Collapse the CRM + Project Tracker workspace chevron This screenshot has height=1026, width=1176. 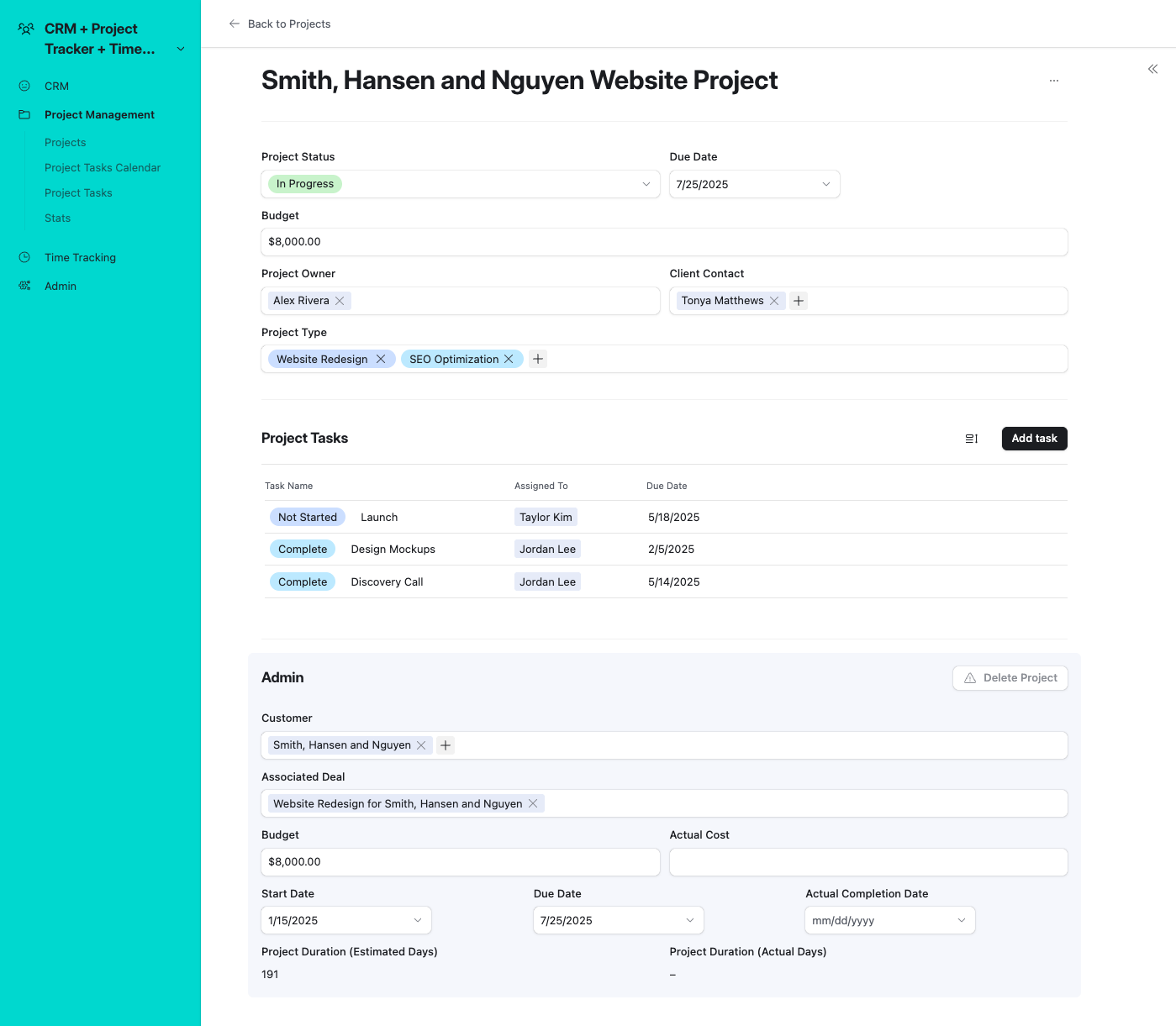(180, 49)
